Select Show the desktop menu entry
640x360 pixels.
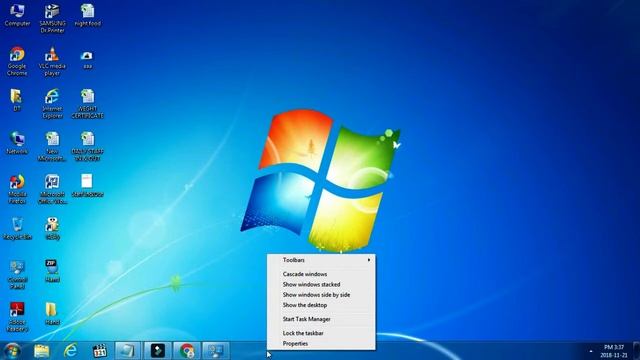[x=321, y=305]
